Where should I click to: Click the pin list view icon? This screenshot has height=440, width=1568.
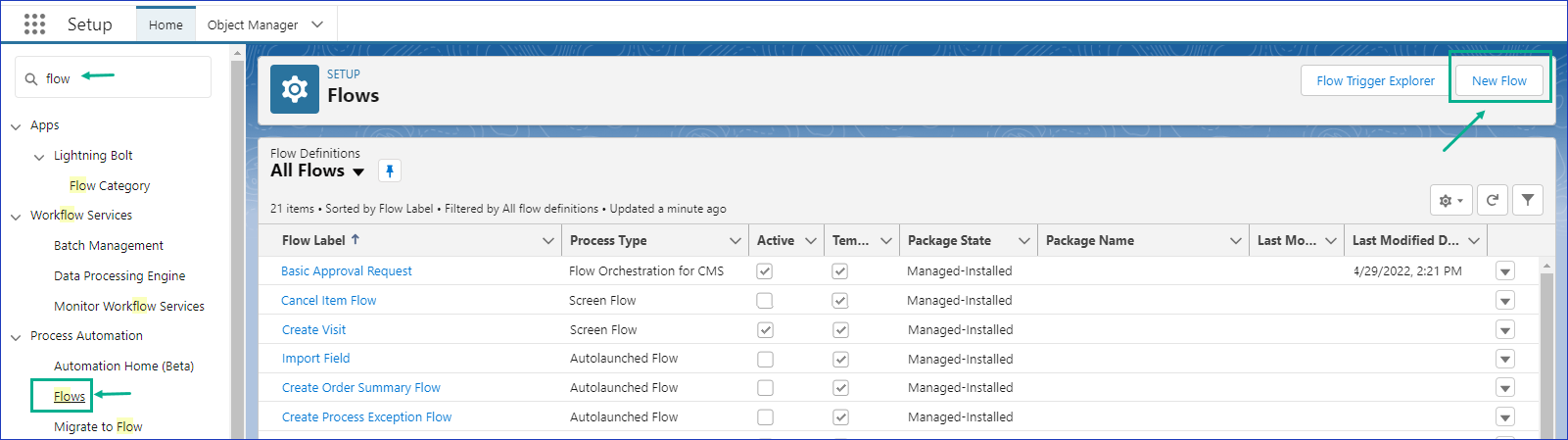point(390,171)
